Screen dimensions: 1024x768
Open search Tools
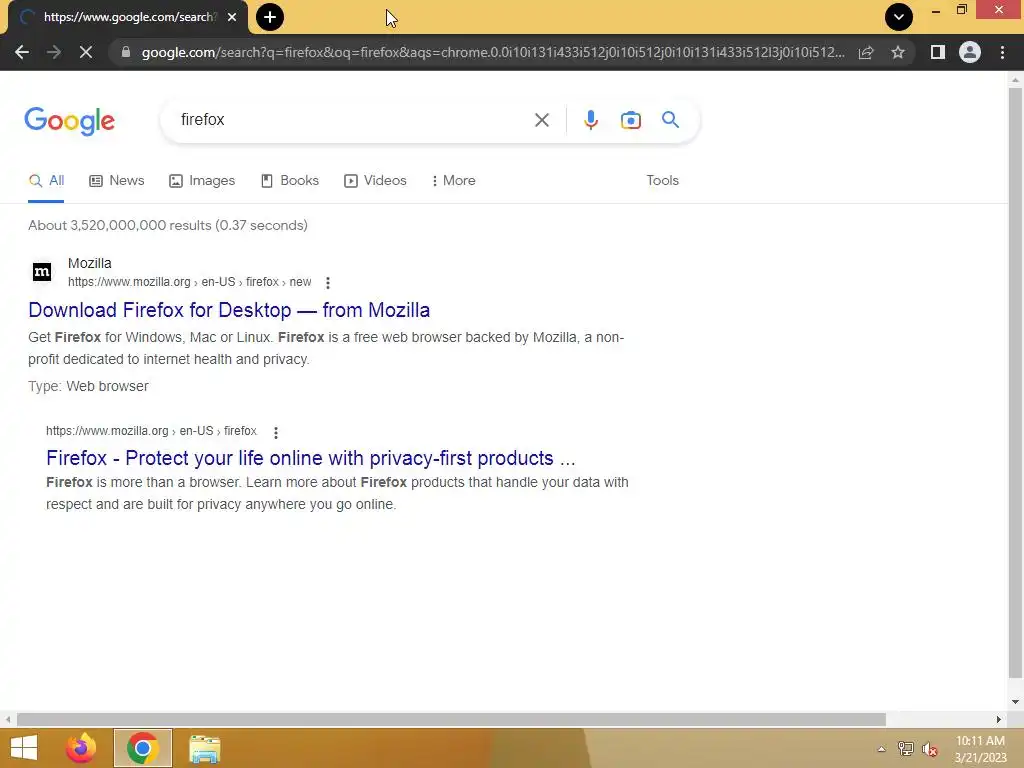pyautogui.click(x=662, y=181)
